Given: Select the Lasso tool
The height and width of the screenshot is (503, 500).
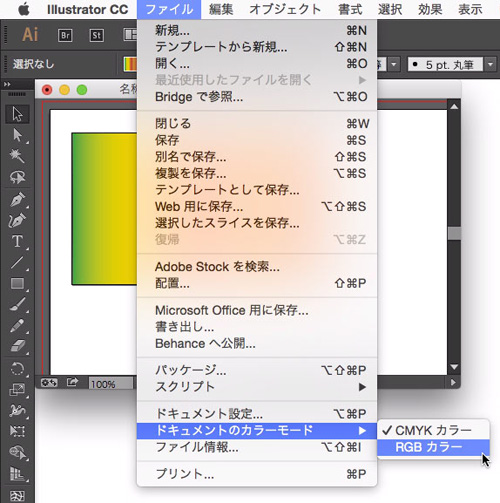Looking at the screenshot, I should pyautogui.click(x=17, y=177).
